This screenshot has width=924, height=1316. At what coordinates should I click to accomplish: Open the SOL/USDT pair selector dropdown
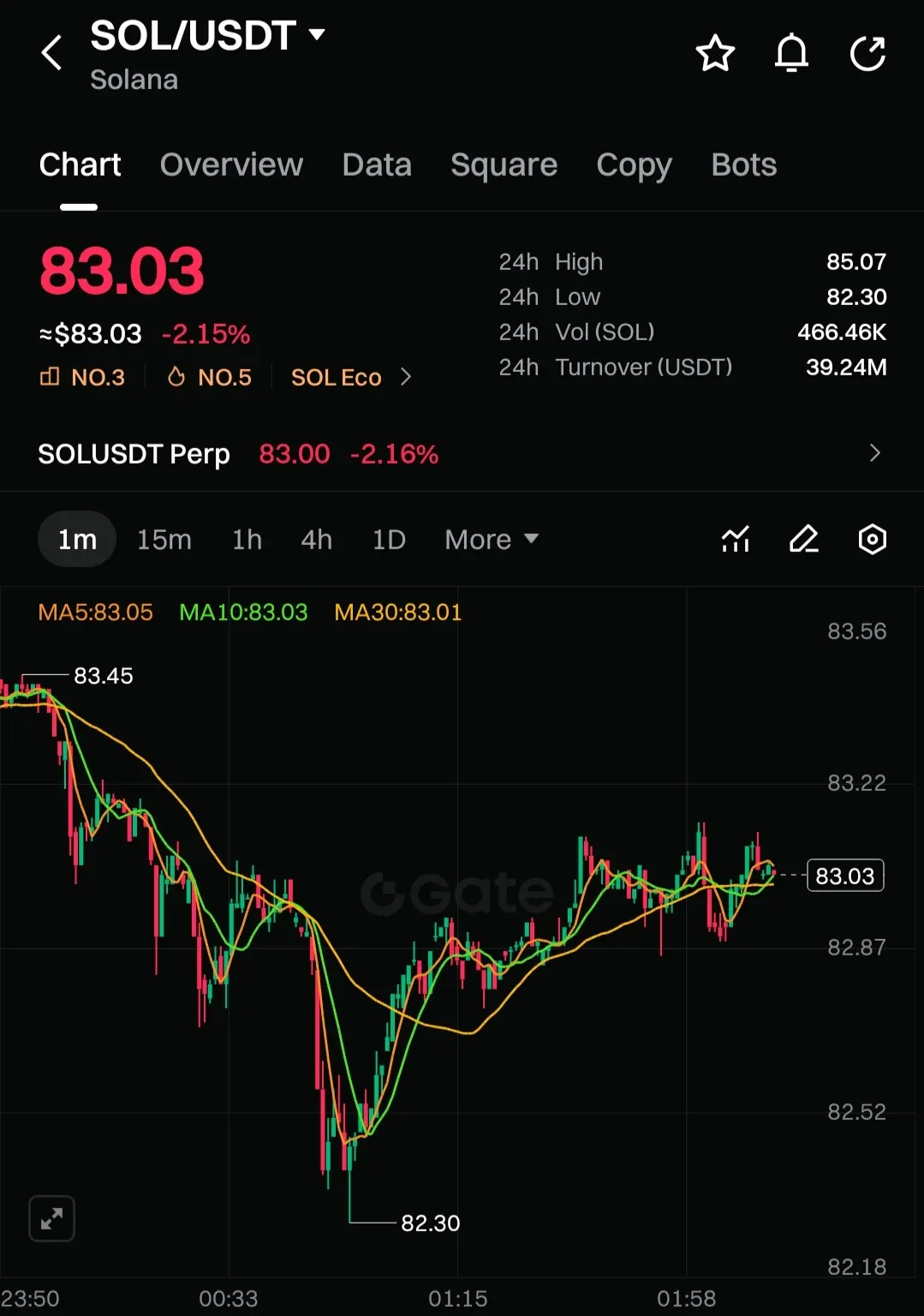317,35
